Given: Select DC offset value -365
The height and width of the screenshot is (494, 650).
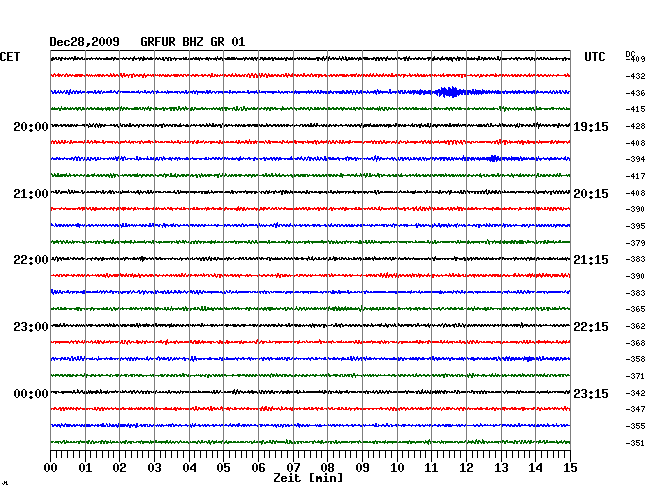Looking at the screenshot, I should [x=635, y=309].
